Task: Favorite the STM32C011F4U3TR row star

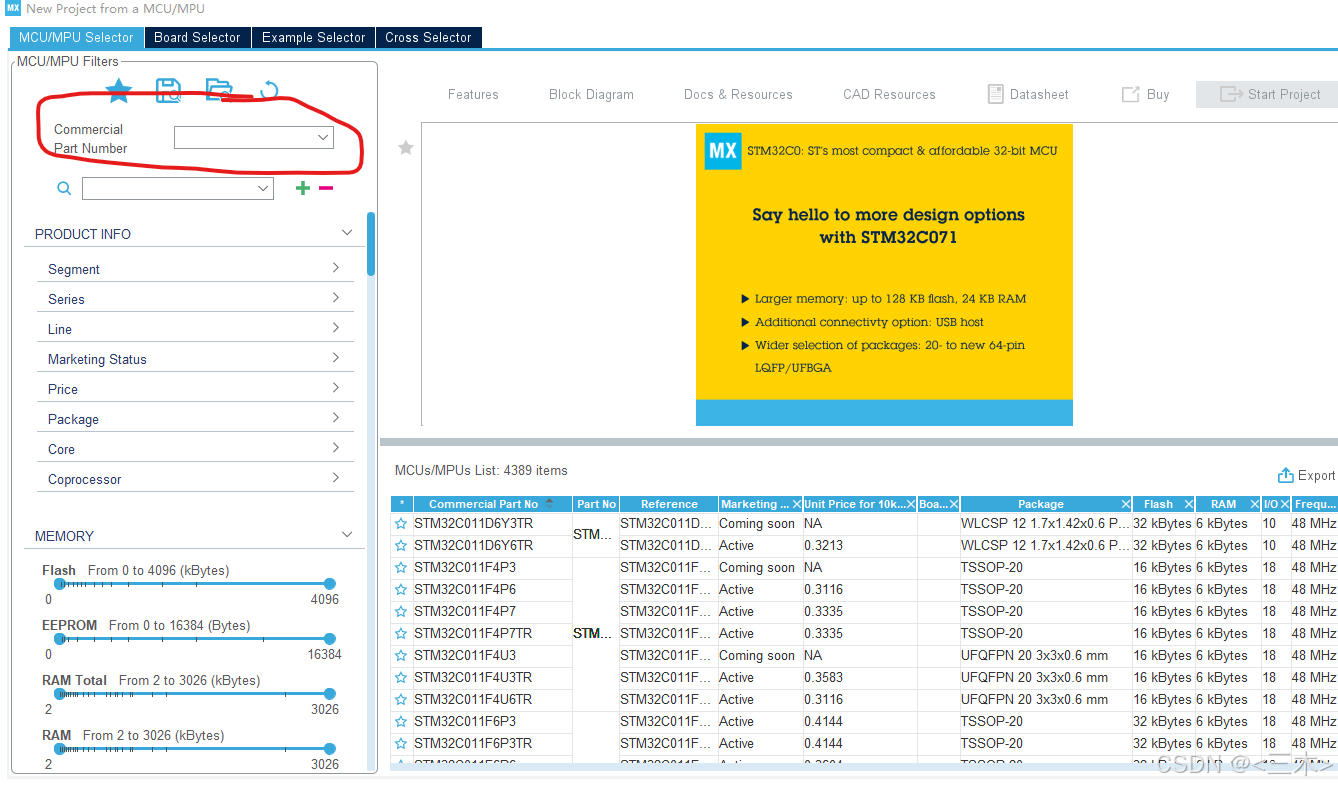Action: click(x=401, y=677)
